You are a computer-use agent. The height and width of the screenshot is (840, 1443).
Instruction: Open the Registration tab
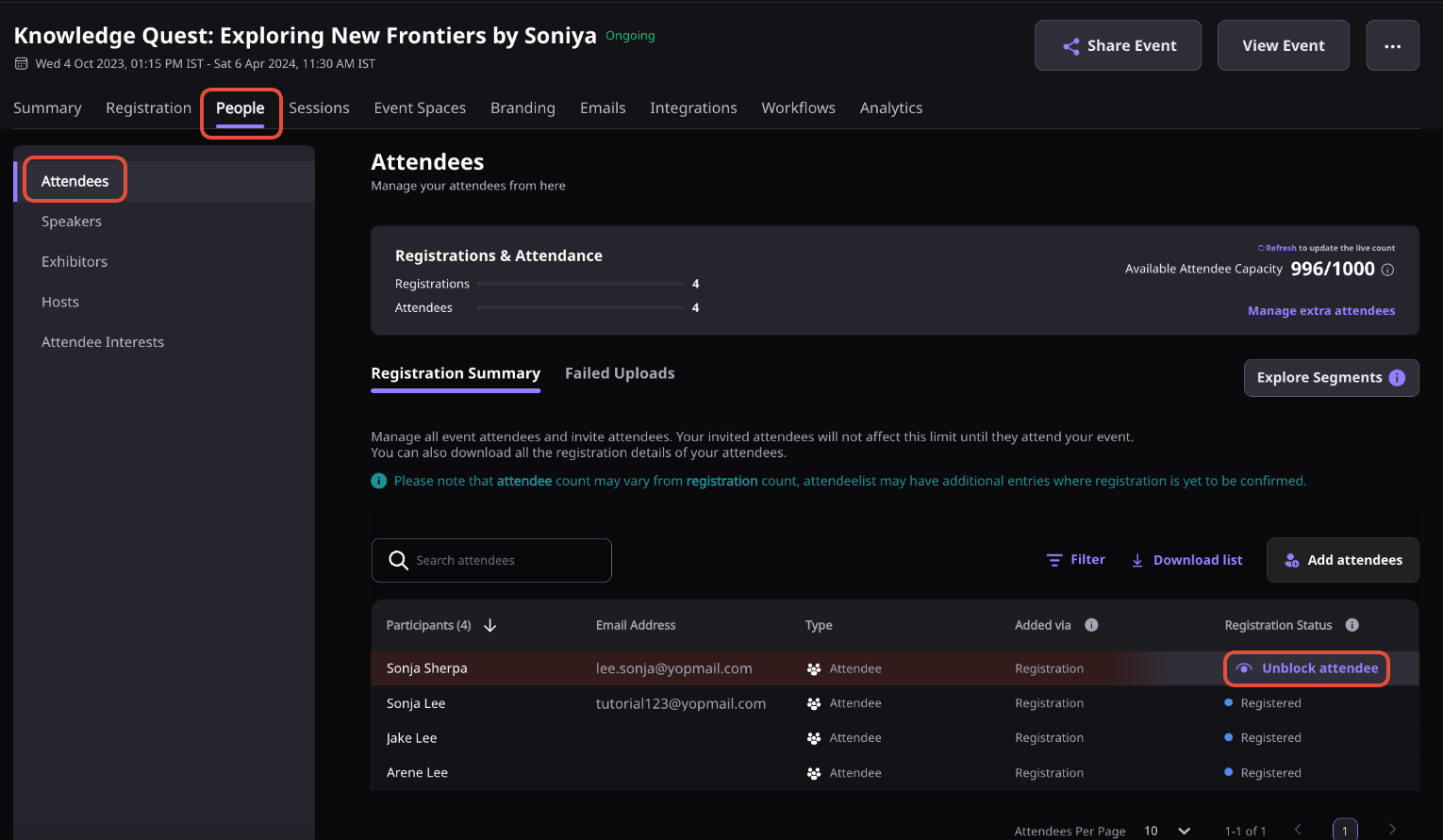(148, 107)
